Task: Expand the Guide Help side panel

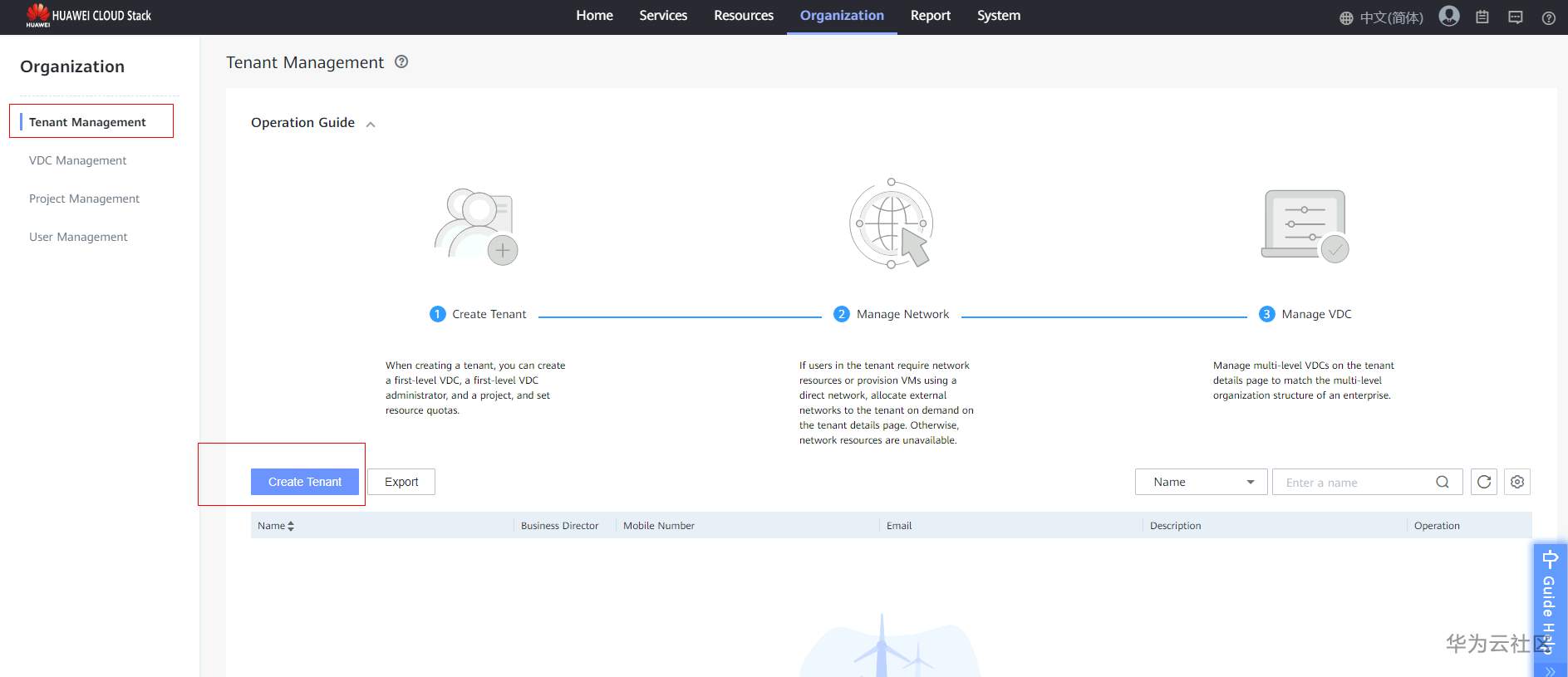Action: tap(1550, 611)
